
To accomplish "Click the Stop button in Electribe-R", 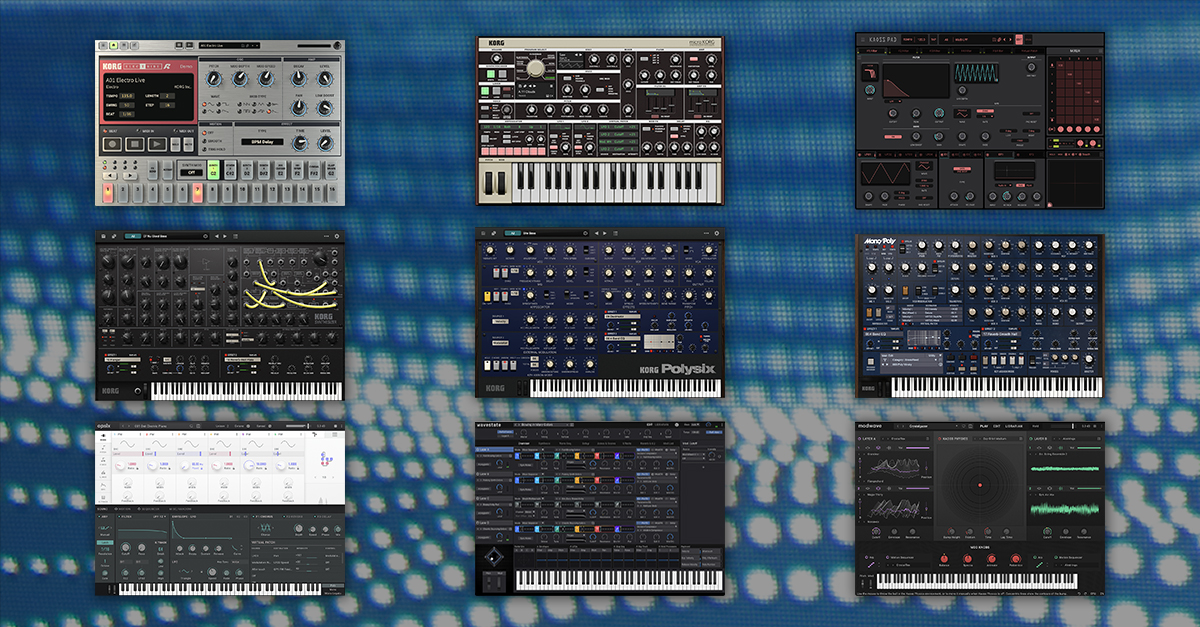I will click(135, 144).
